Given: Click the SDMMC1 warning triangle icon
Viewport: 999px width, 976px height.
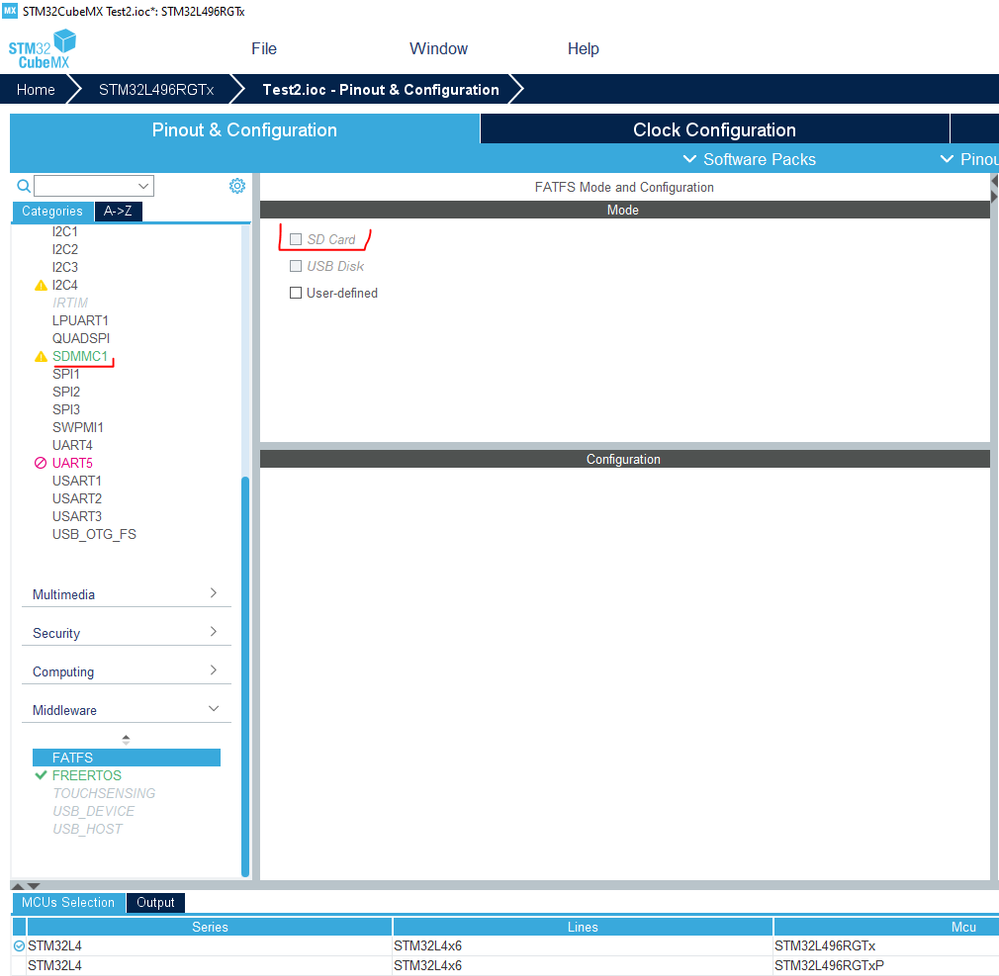Looking at the screenshot, I should pyautogui.click(x=41, y=357).
